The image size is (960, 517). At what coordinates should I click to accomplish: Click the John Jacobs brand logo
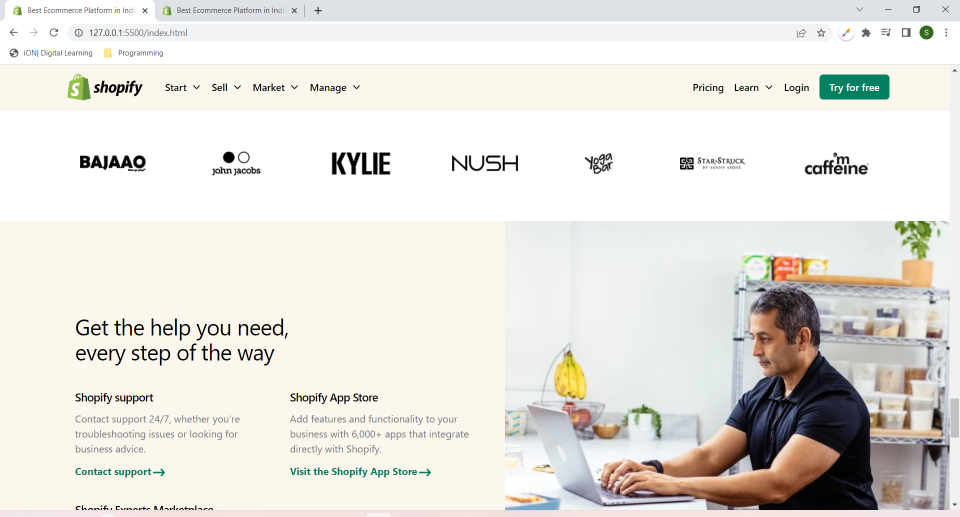pos(236,164)
